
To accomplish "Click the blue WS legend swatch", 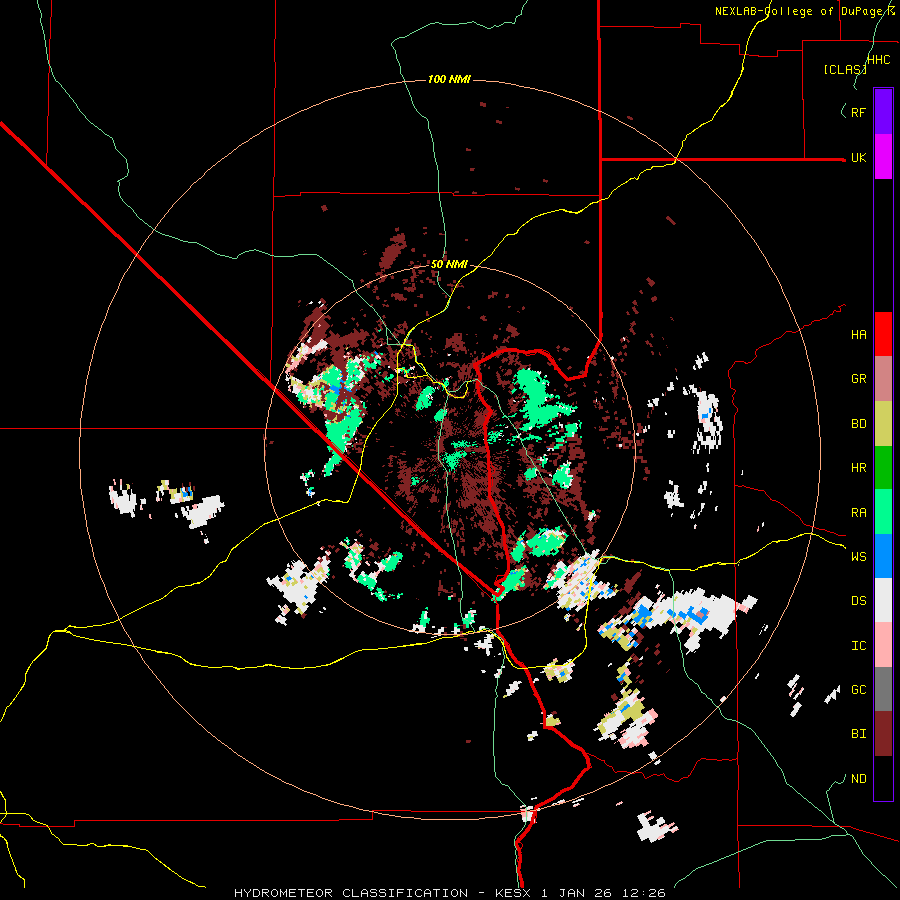I will pos(883,556).
